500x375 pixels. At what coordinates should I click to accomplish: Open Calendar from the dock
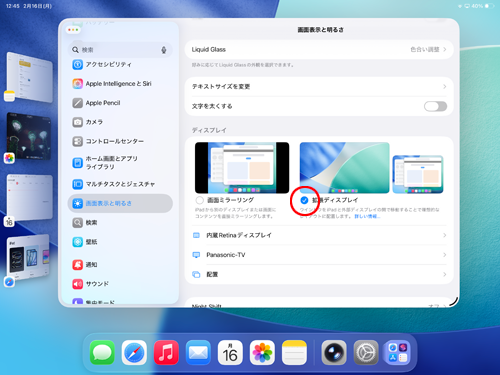[230, 352]
